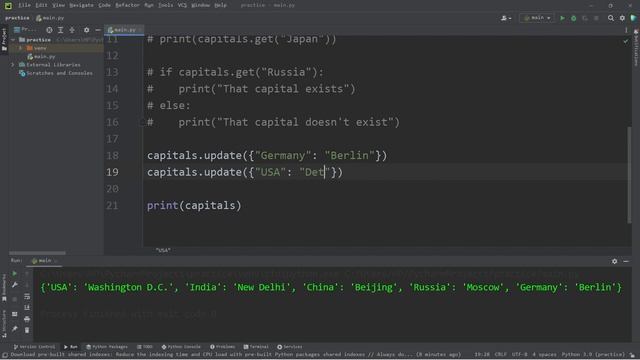This screenshot has width=640, height=360.
Task: Click the Clear All trash icon in Run panel
Action: click(x=27, y=330)
